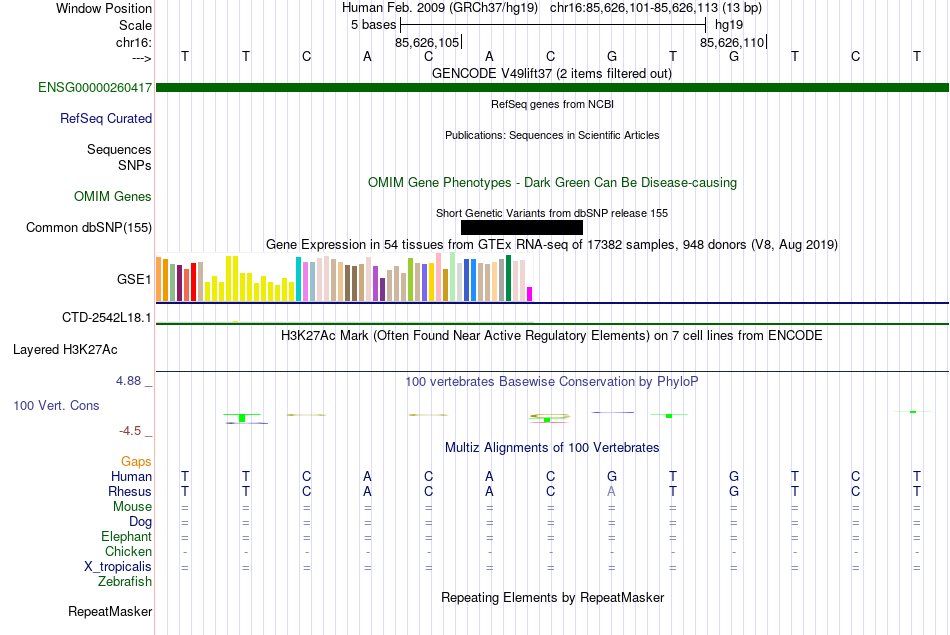
Task: Click '100 vertebrates Basewise Conservation by PhyloP' title
Action: (x=552, y=382)
